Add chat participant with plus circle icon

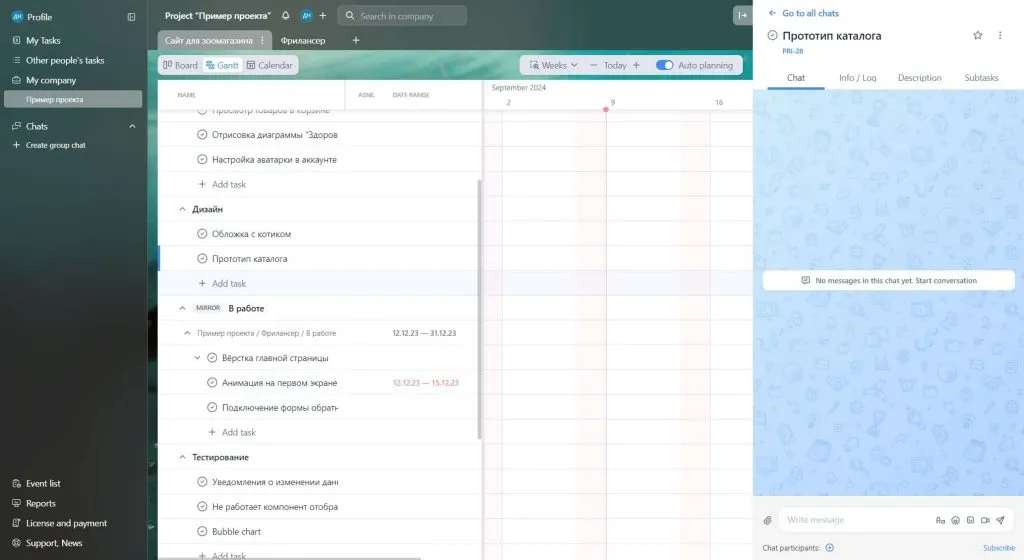coord(829,548)
